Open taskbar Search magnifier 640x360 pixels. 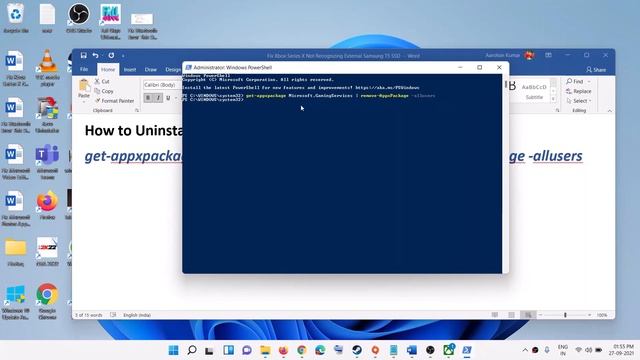pyautogui.click(x=191, y=350)
